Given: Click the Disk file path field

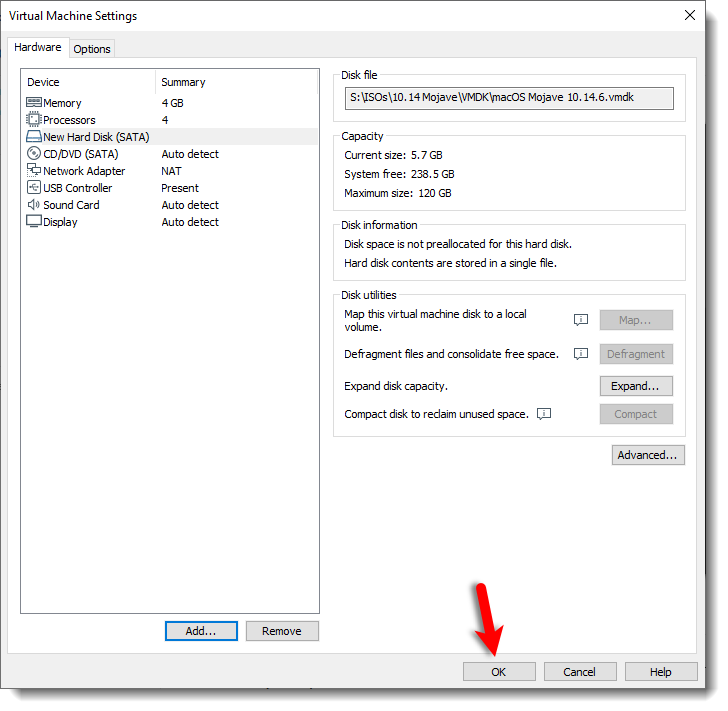Looking at the screenshot, I should coord(509,98).
